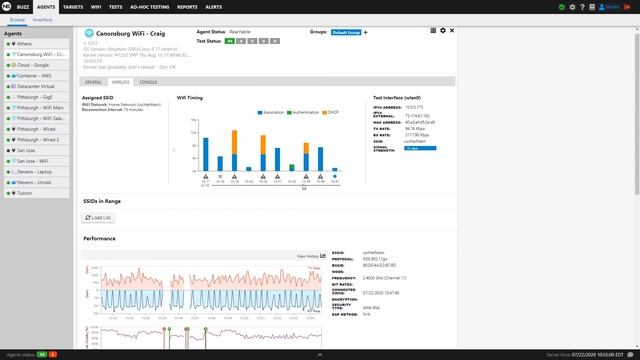
Task: Select the Athens agent
Action: 37,44
